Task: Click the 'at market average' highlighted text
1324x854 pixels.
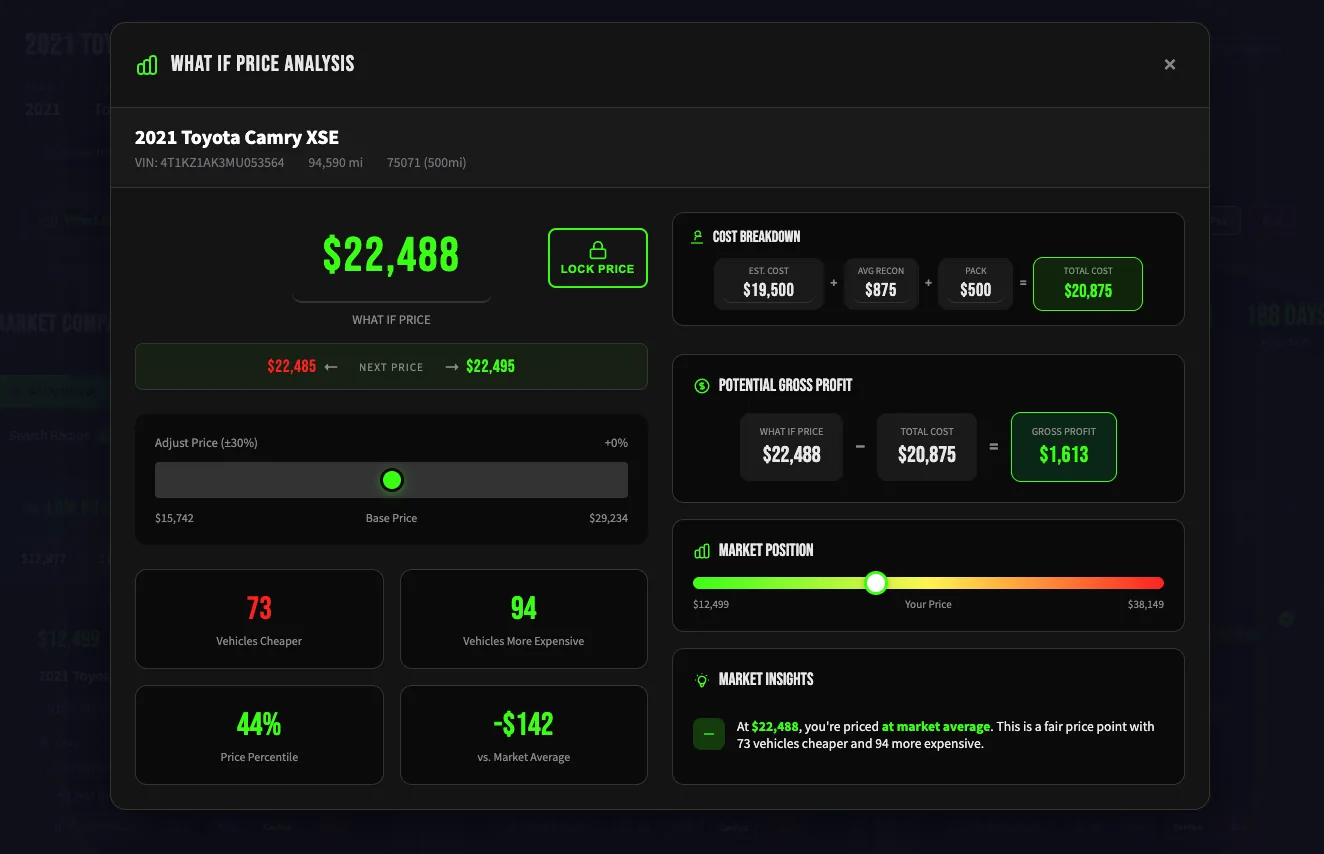Action: (936, 727)
